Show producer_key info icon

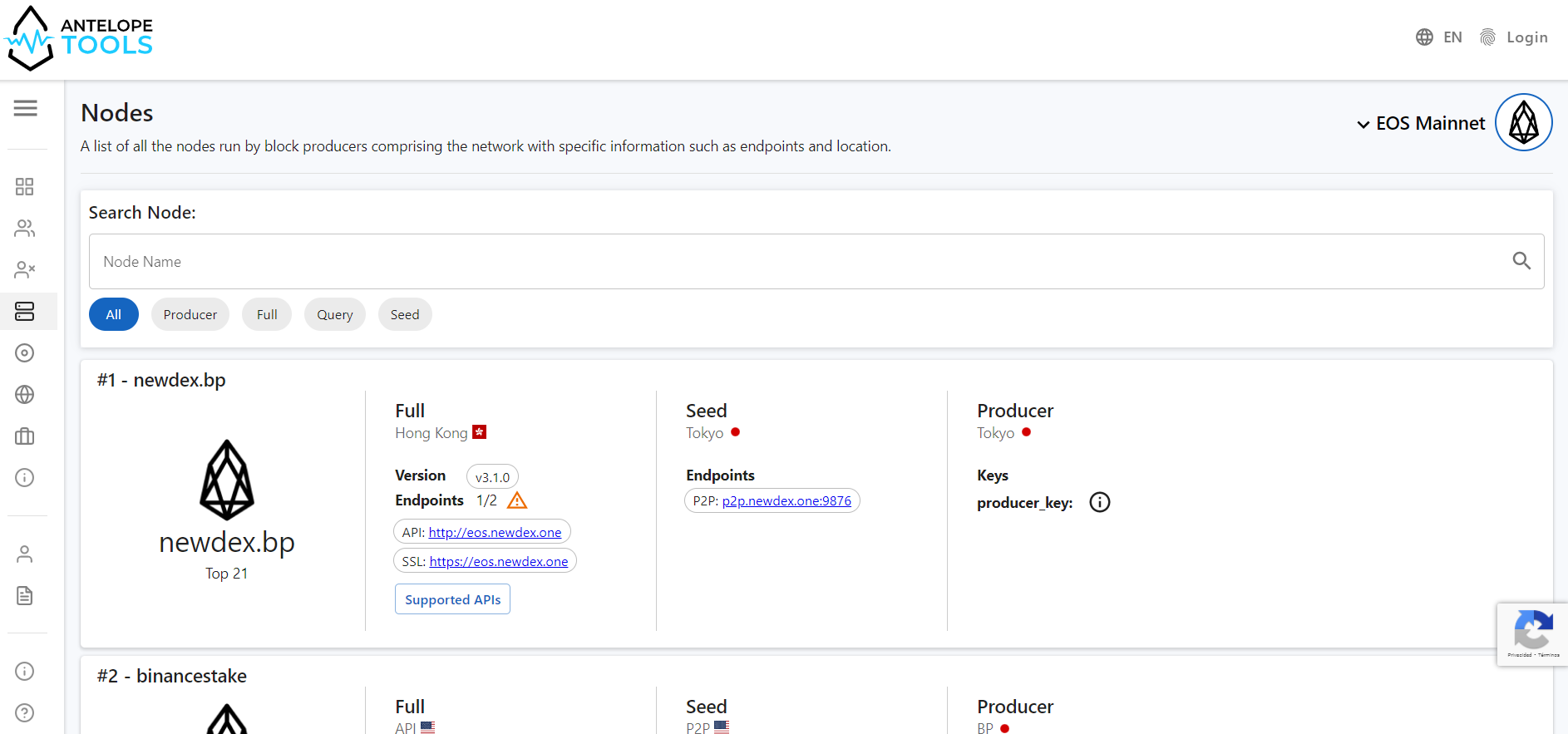[x=1099, y=502]
